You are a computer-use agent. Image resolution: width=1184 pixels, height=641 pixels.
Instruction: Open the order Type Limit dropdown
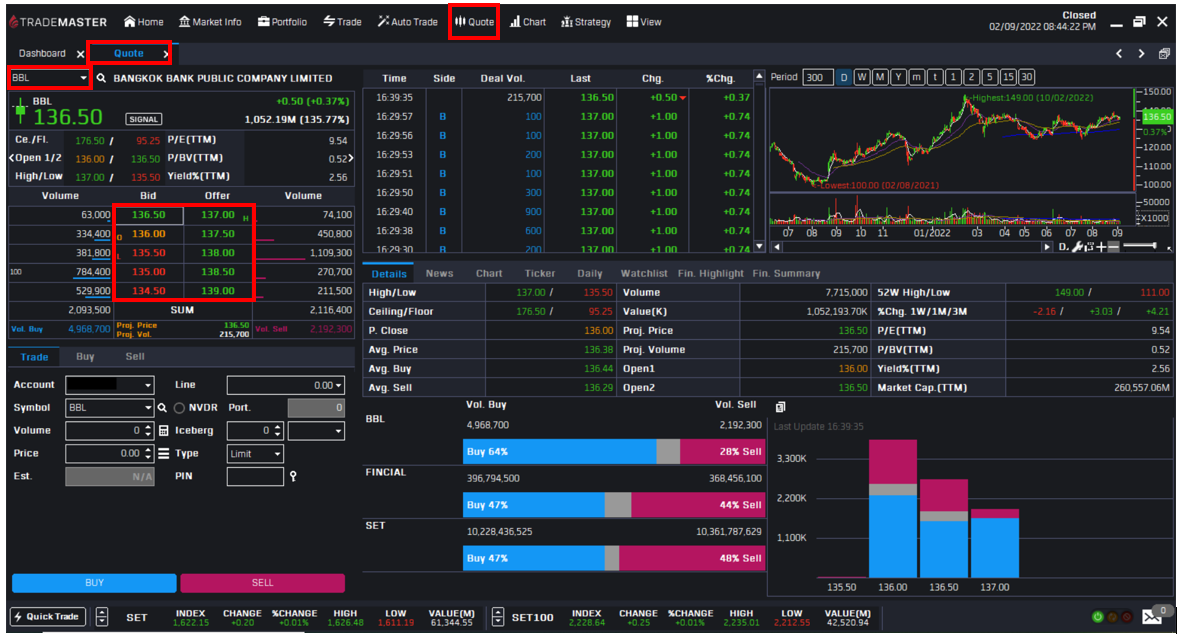tap(255, 454)
